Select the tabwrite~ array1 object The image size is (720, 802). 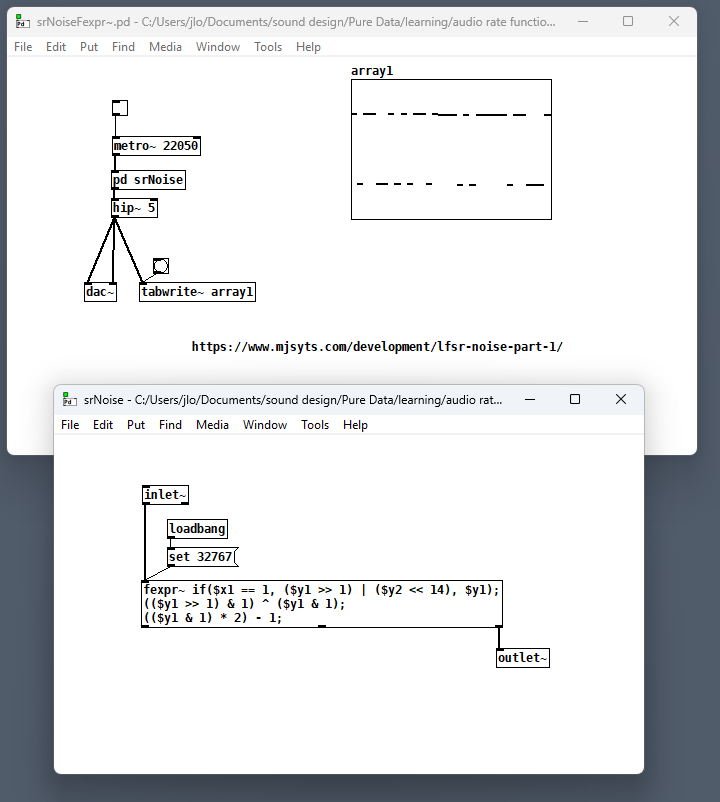tap(197, 292)
